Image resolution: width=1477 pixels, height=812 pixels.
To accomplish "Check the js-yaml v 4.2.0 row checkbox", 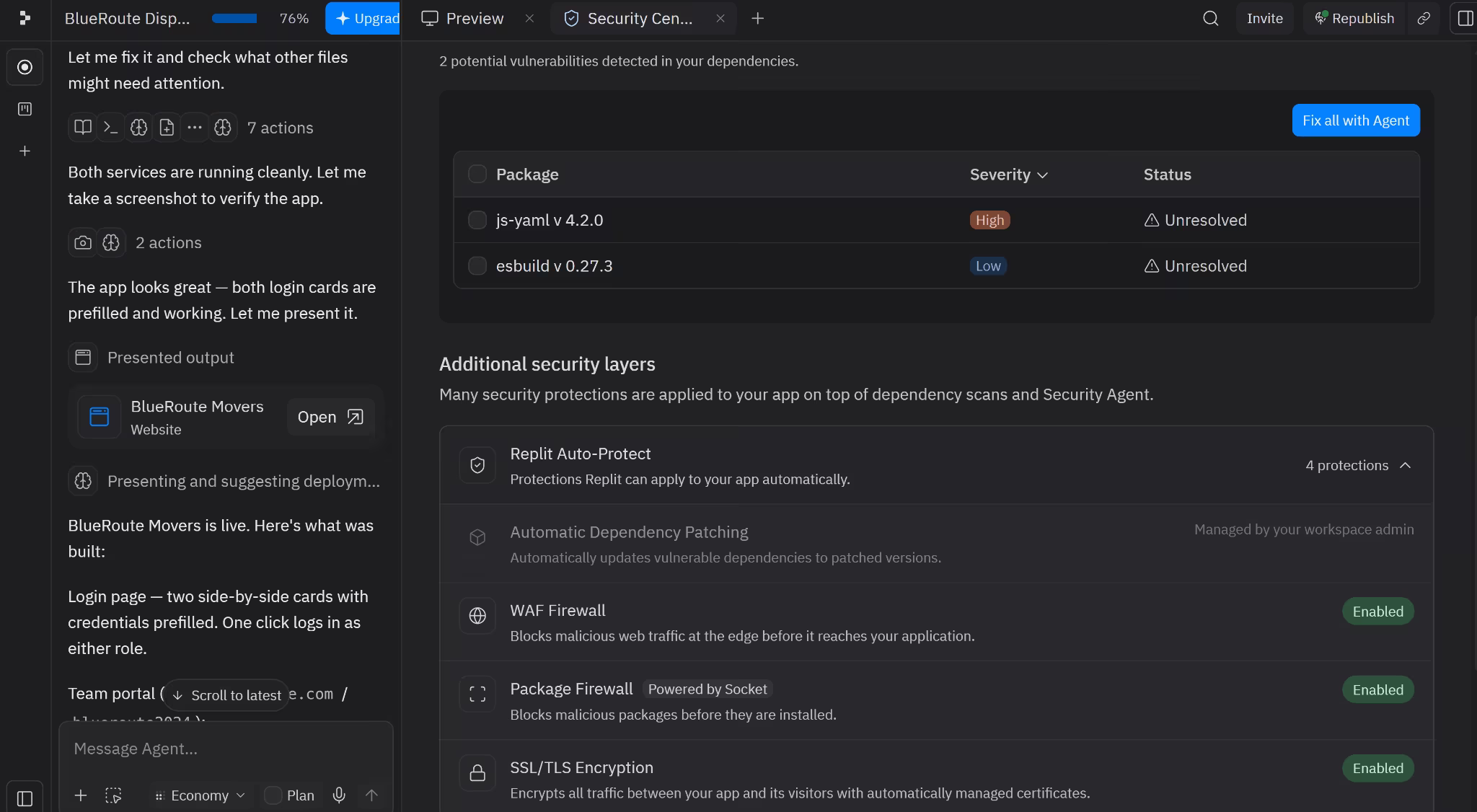I will click(x=477, y=220).
